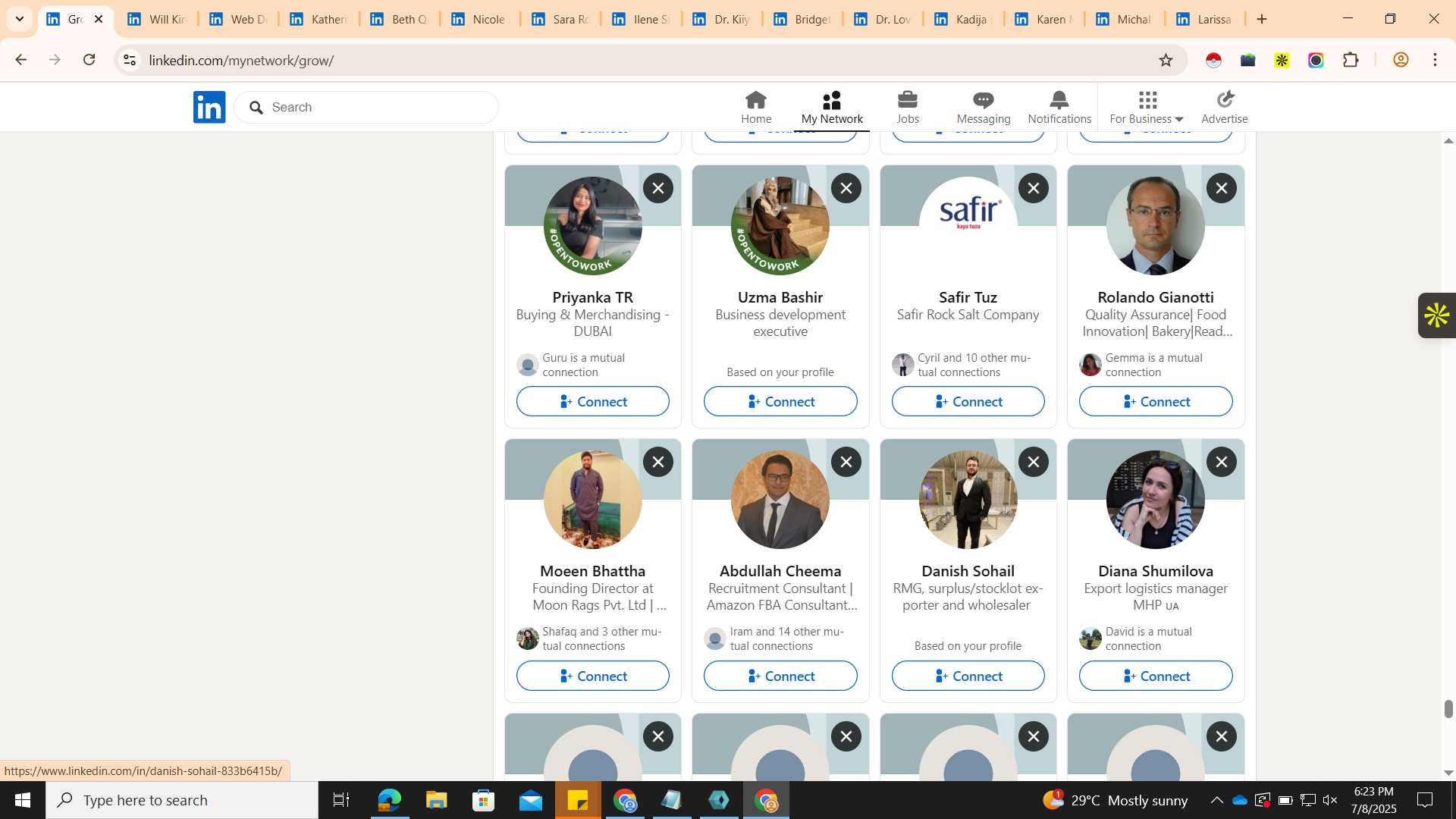Open Rolando Gianotti's profile photo

point(1156,226)
